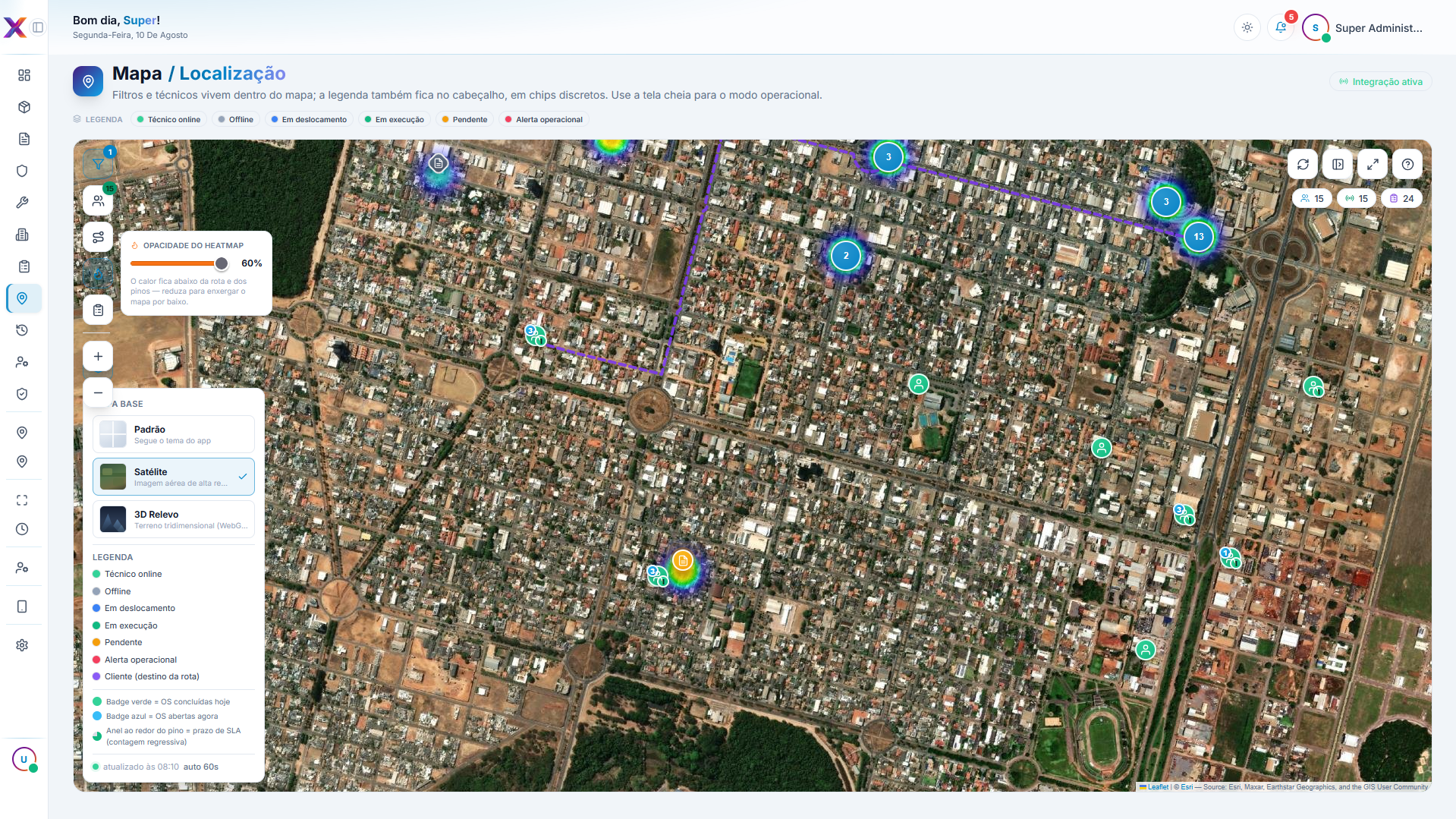
Task: Toggle the Pendente legend chip
Action: coord(464,119)
